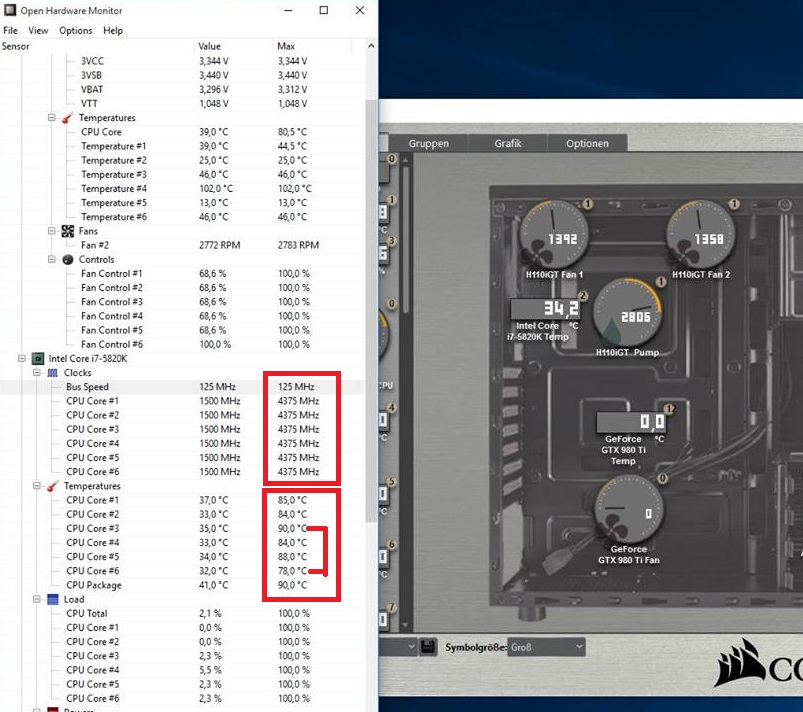Screen dimensions: 803x712
Task: Select CPU Core #4 load row
Action: tap(182, 670)
